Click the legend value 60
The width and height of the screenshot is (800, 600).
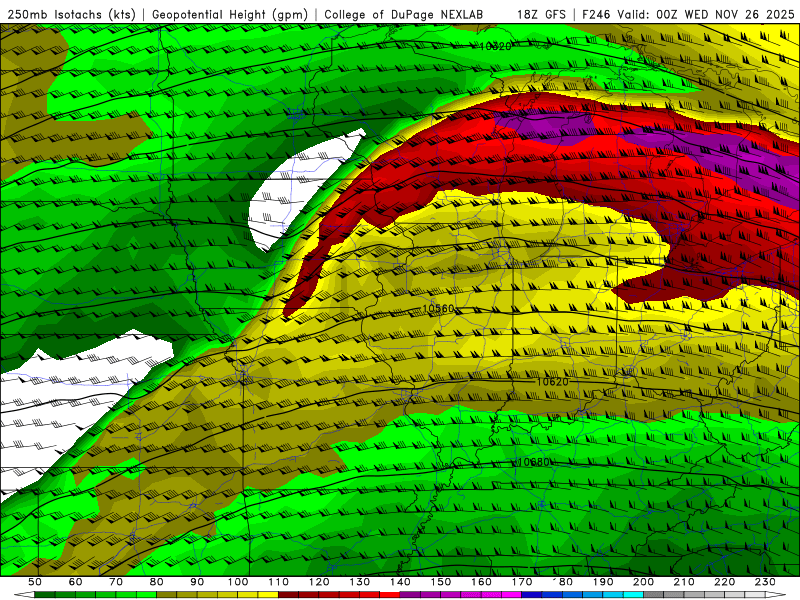(x=75, y=582)
